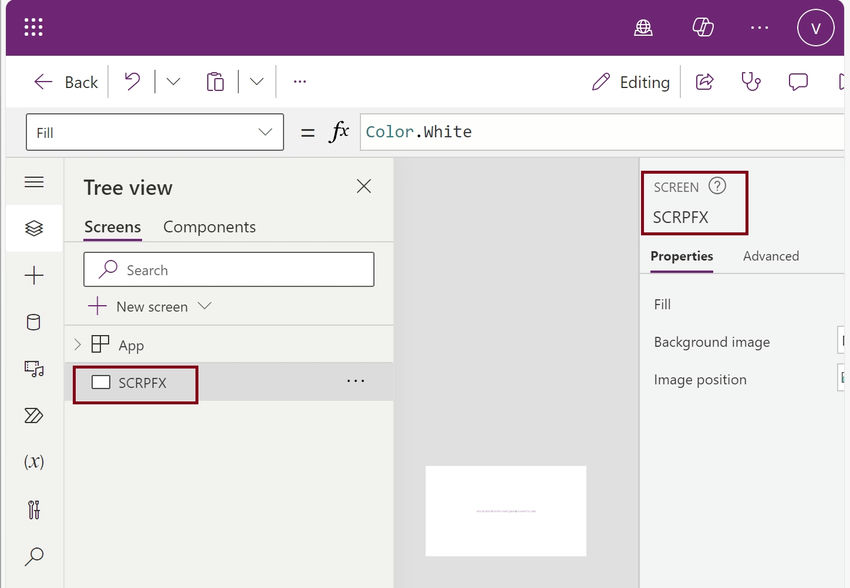Click the Editing mode button

click(631, 82)
